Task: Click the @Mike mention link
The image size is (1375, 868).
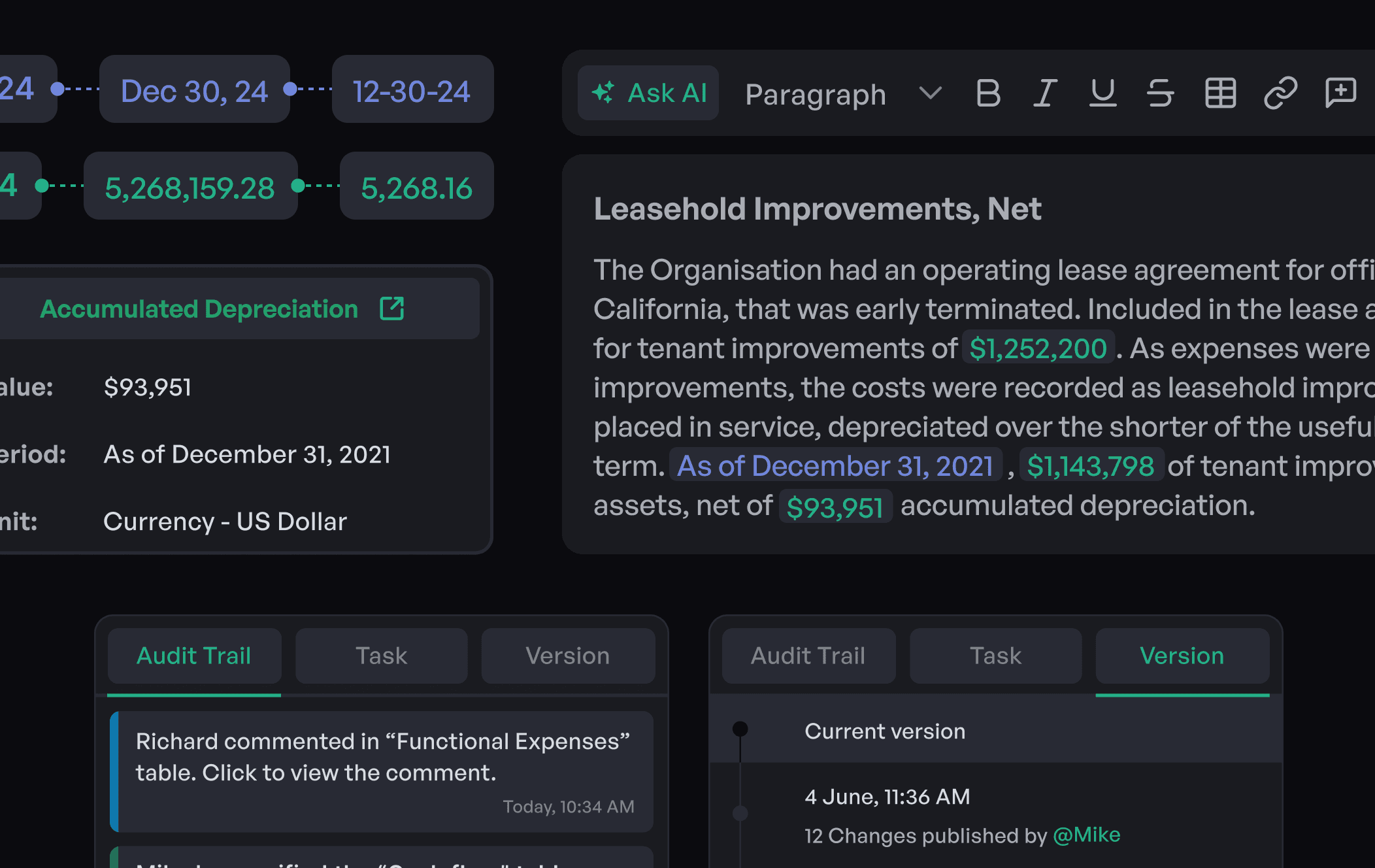Action: [1087, 835]
